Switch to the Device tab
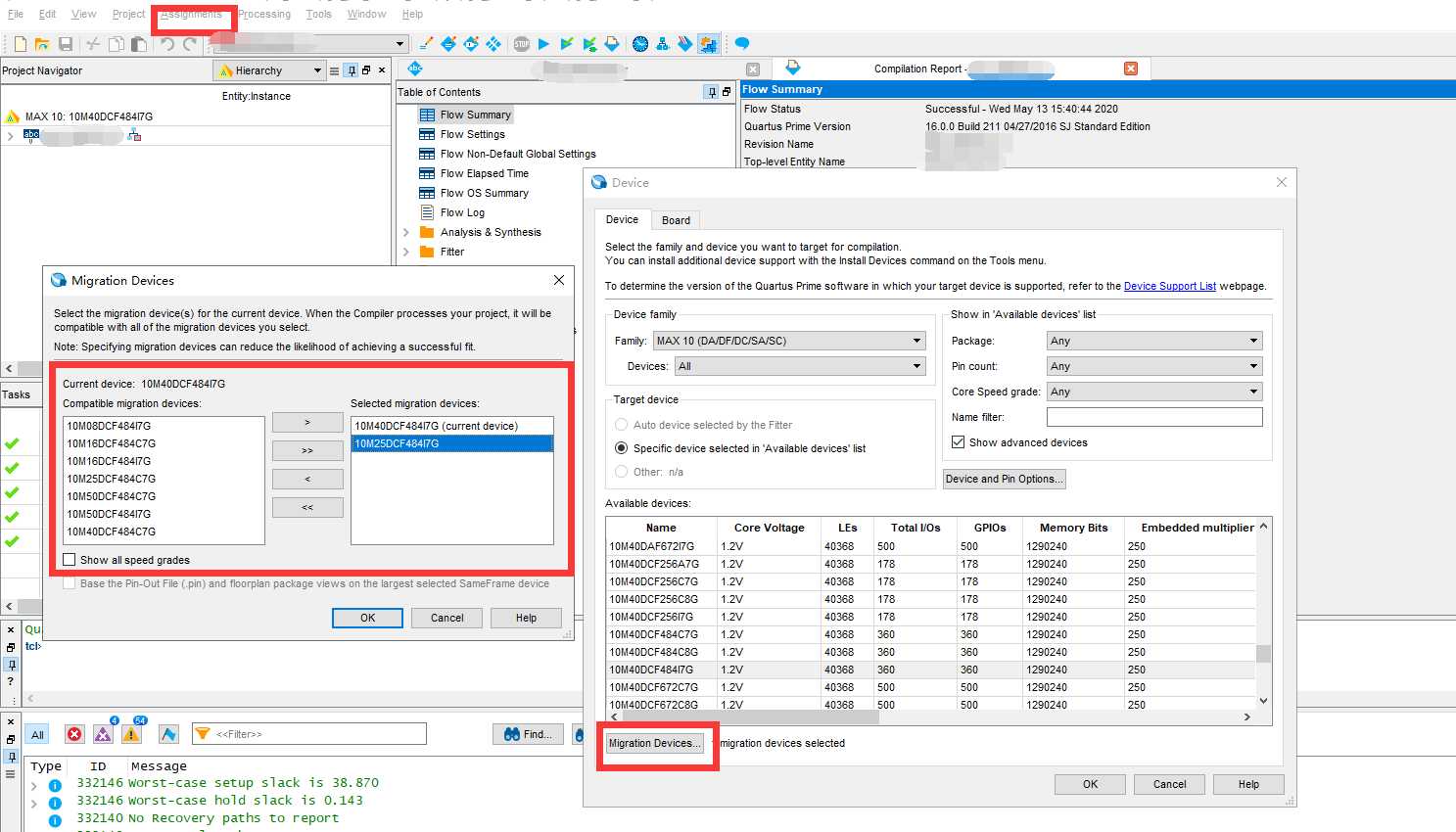1456x832 pixels. [x=622, y=219]
